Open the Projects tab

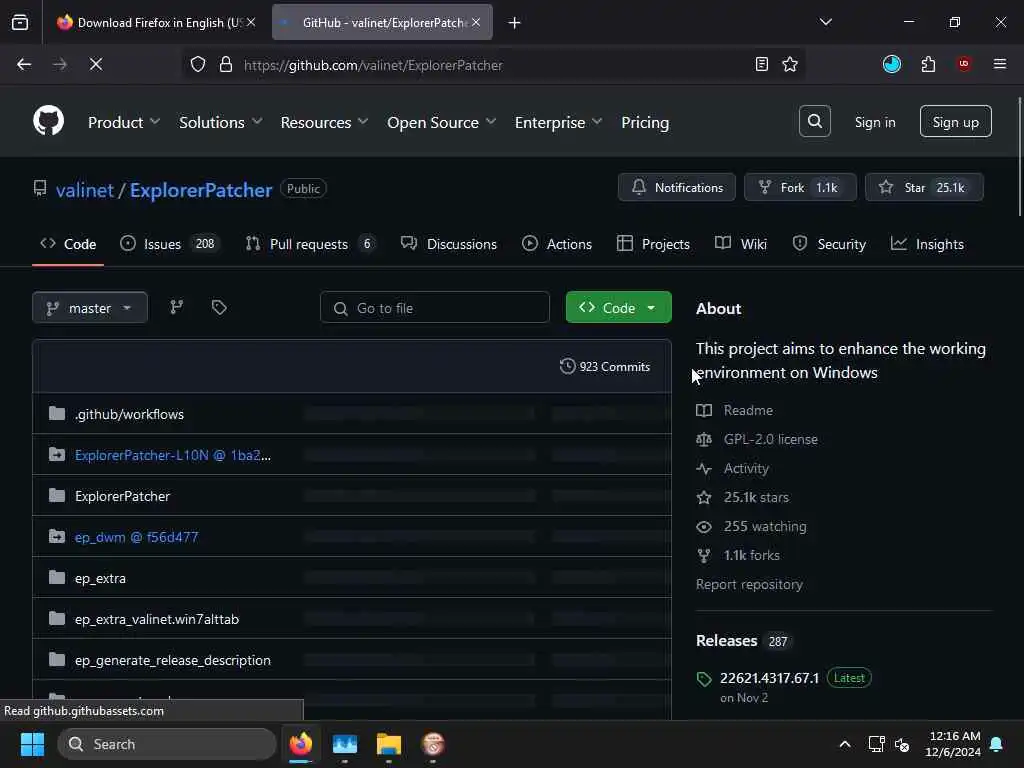(x=653, y=244)
